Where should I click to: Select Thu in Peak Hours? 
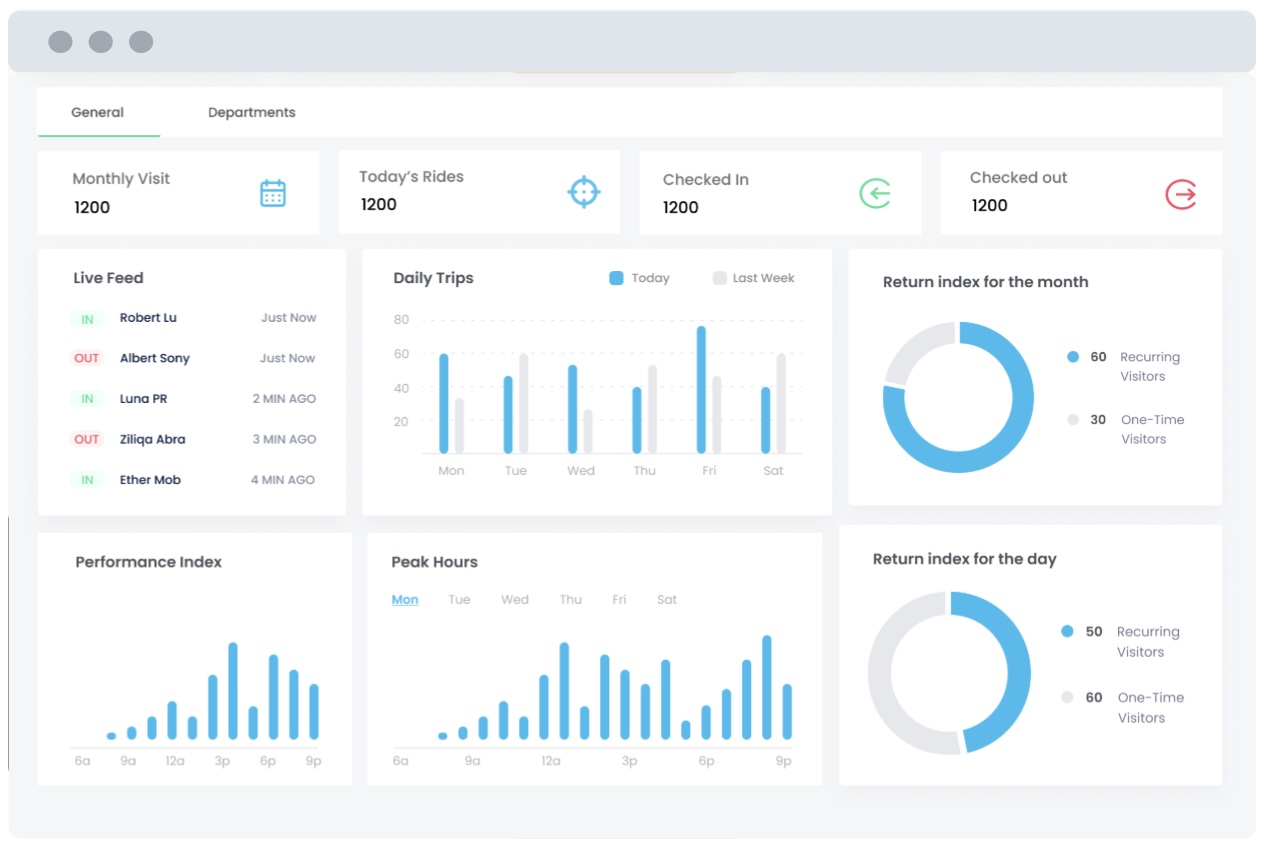pos(571,600)
